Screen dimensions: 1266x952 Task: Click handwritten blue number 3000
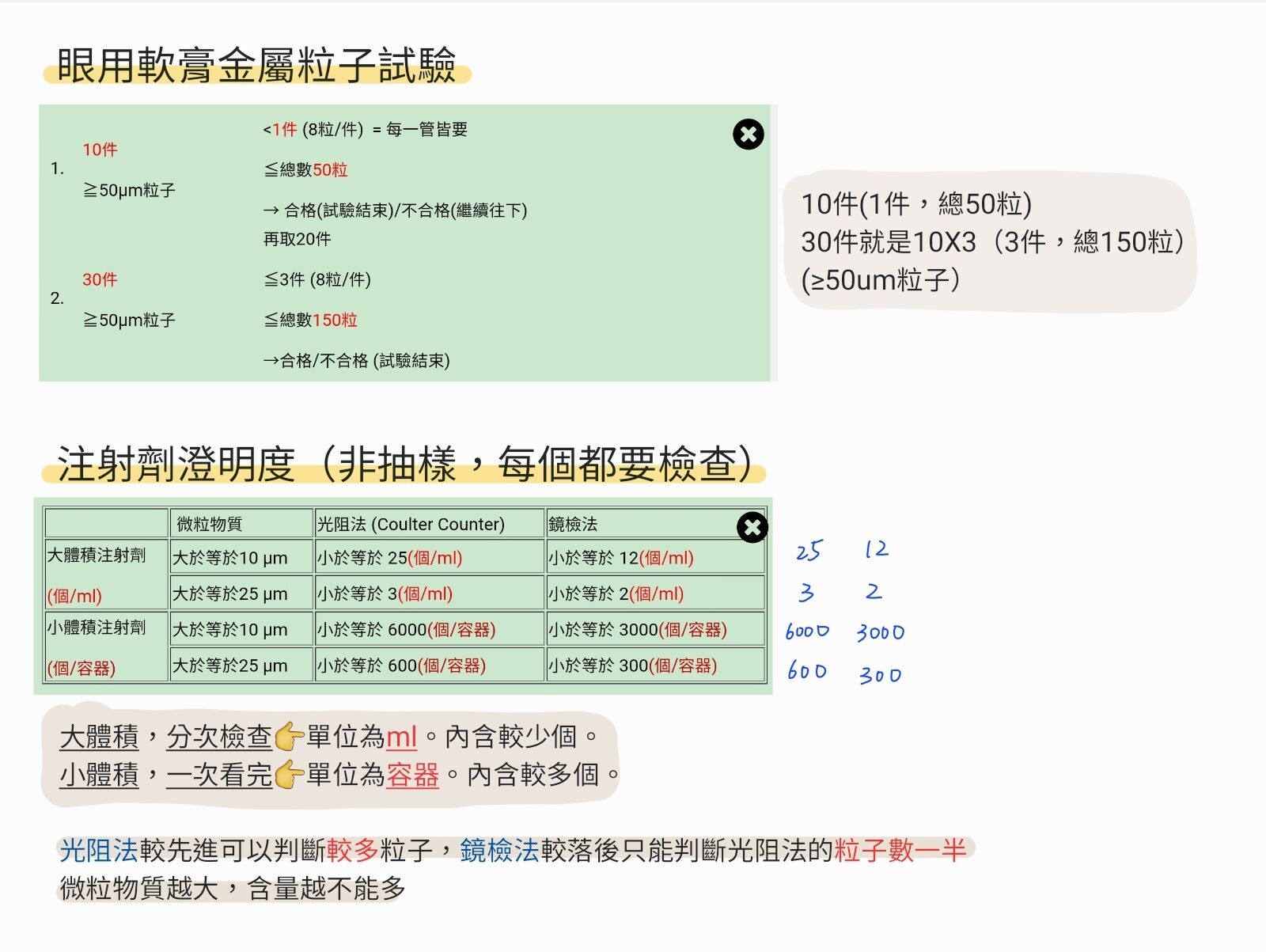click(880, 632)
